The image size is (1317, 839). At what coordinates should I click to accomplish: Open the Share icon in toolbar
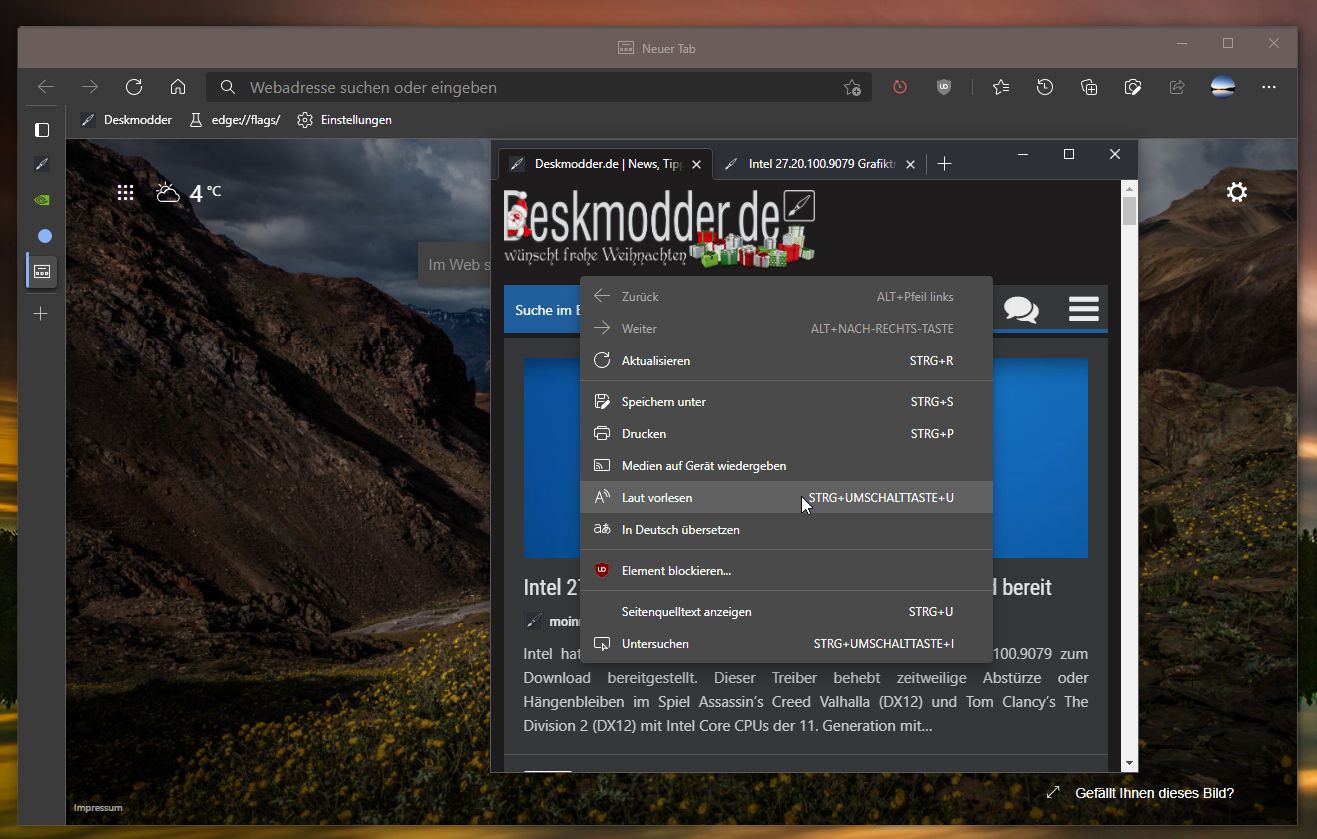(x=1177, y=87)
